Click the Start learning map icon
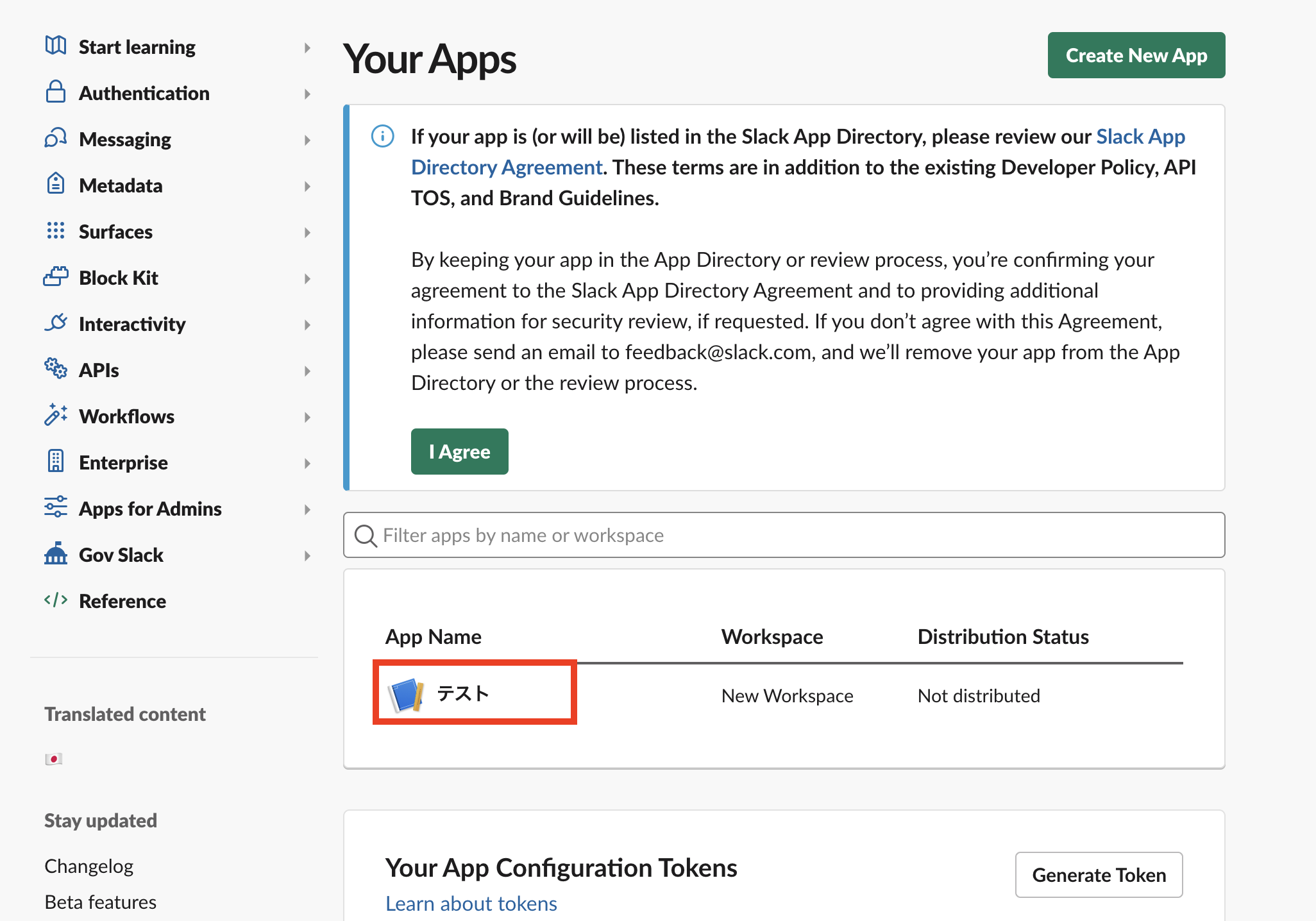1316x921 pixels. point(56,46)
